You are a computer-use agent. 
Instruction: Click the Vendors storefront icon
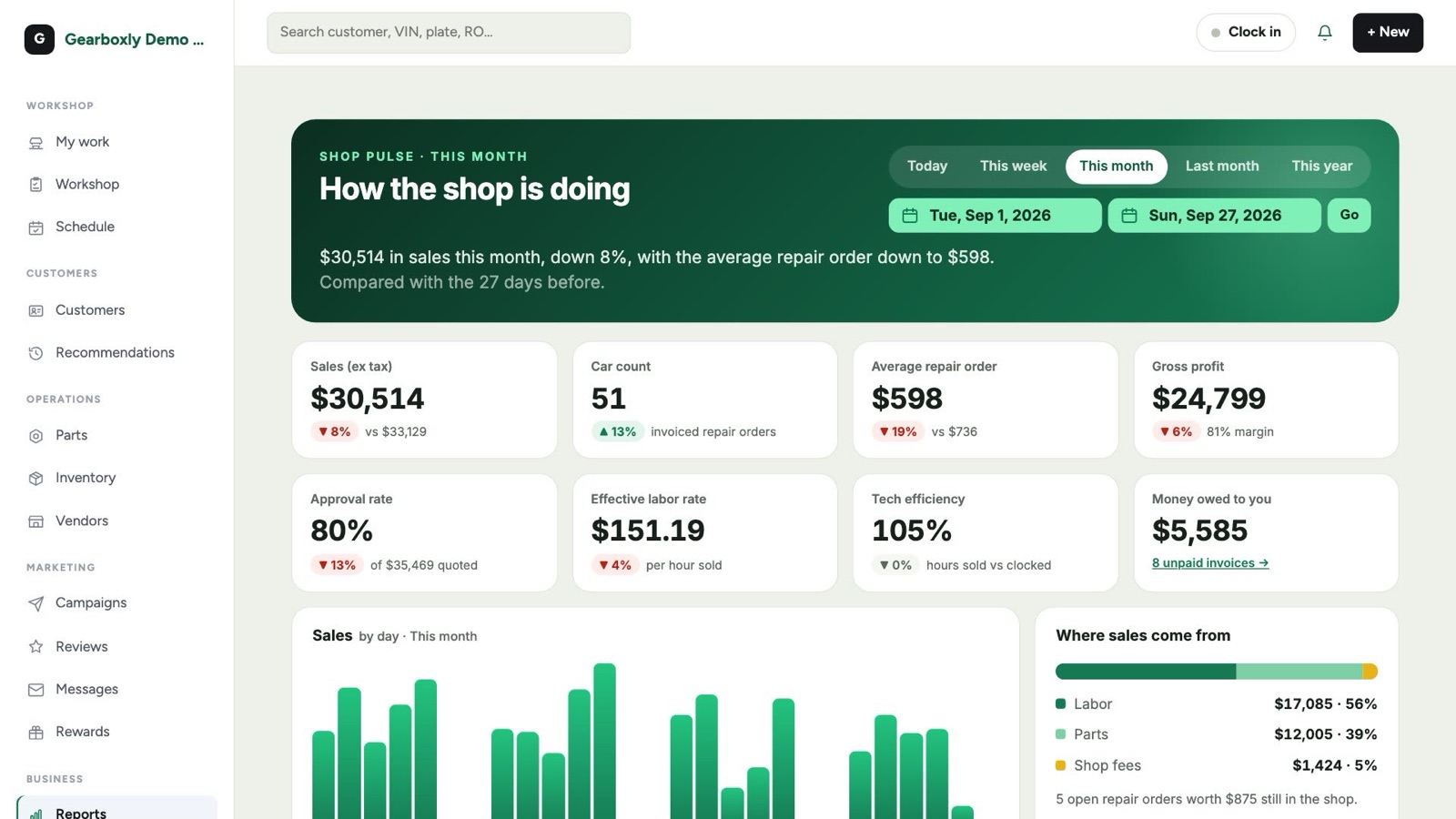(35, 521)
